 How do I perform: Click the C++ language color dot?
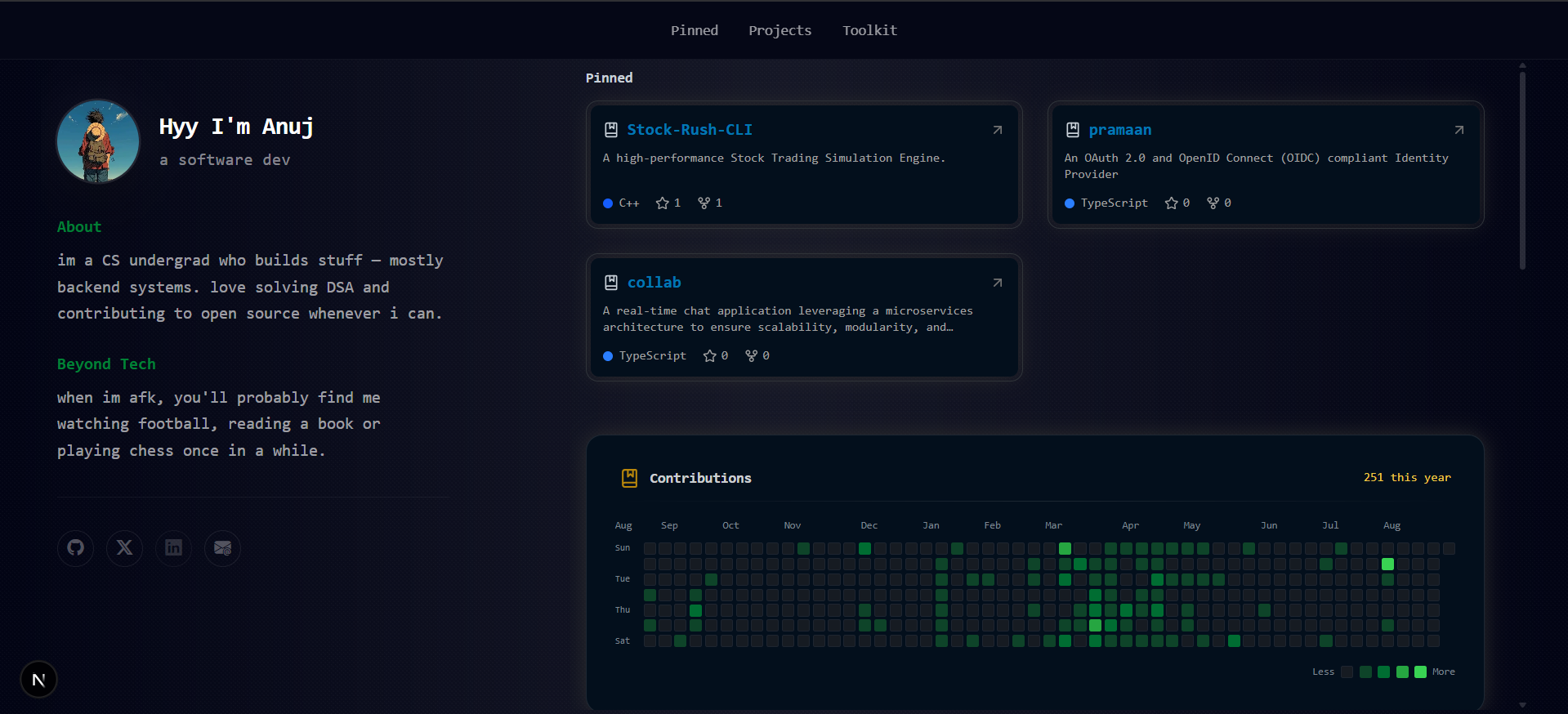coord(608,203)
